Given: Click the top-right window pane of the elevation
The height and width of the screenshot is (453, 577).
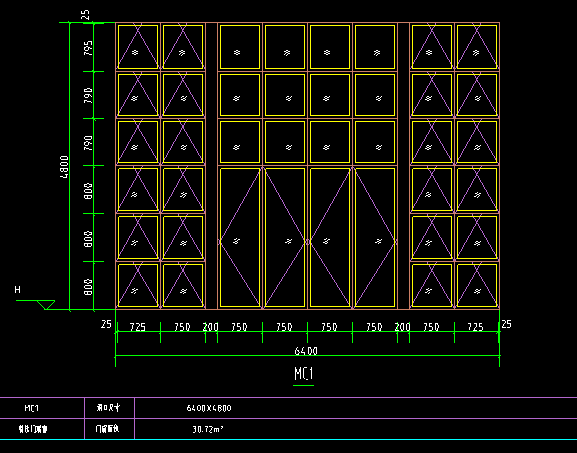Looking at the screenshot, I should pos(477,47).
